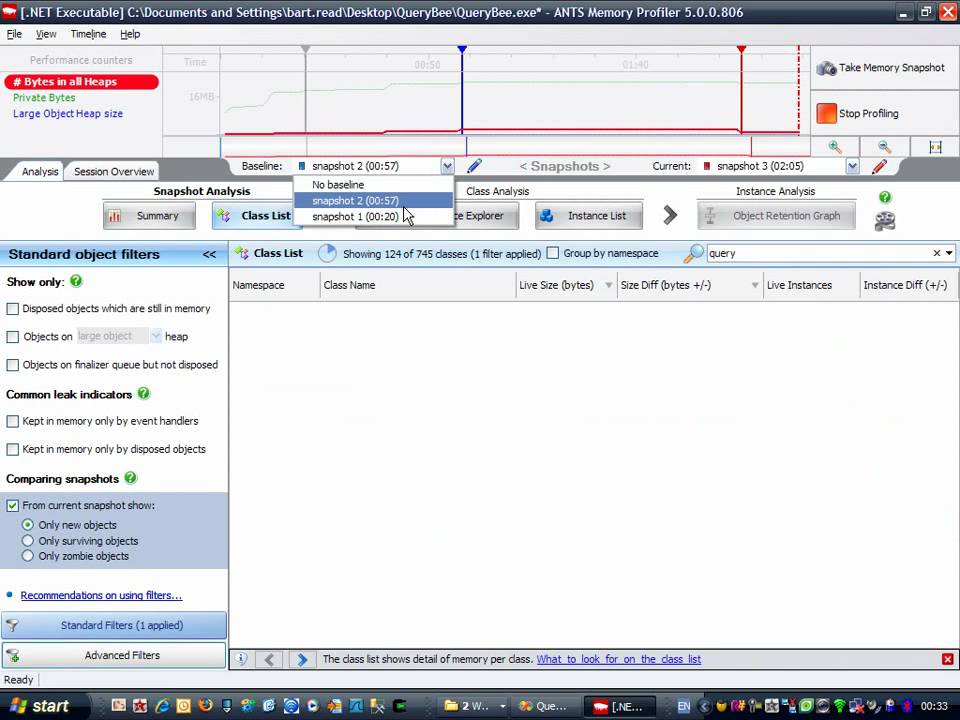Image resolution: width=960 pixels, height=720 pixels.
Task: Open help via the green question mark near Instance Analysis
Action: coord(885,197)
